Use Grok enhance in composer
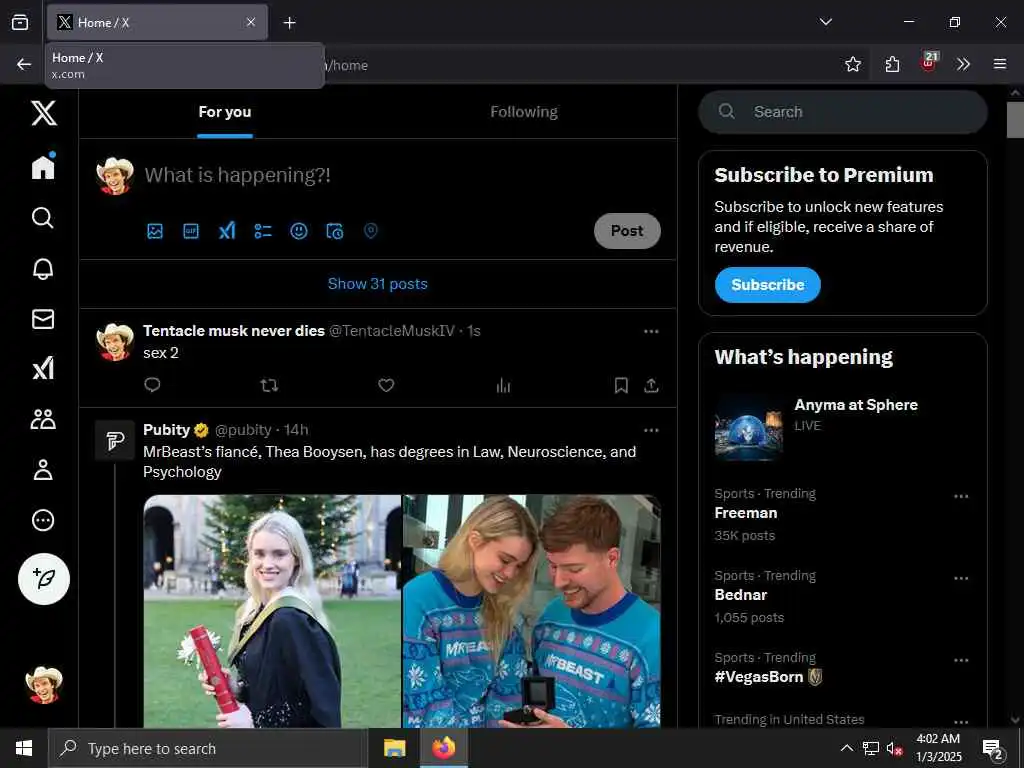This screenshot has width=1024, height=768. [227, 231]
